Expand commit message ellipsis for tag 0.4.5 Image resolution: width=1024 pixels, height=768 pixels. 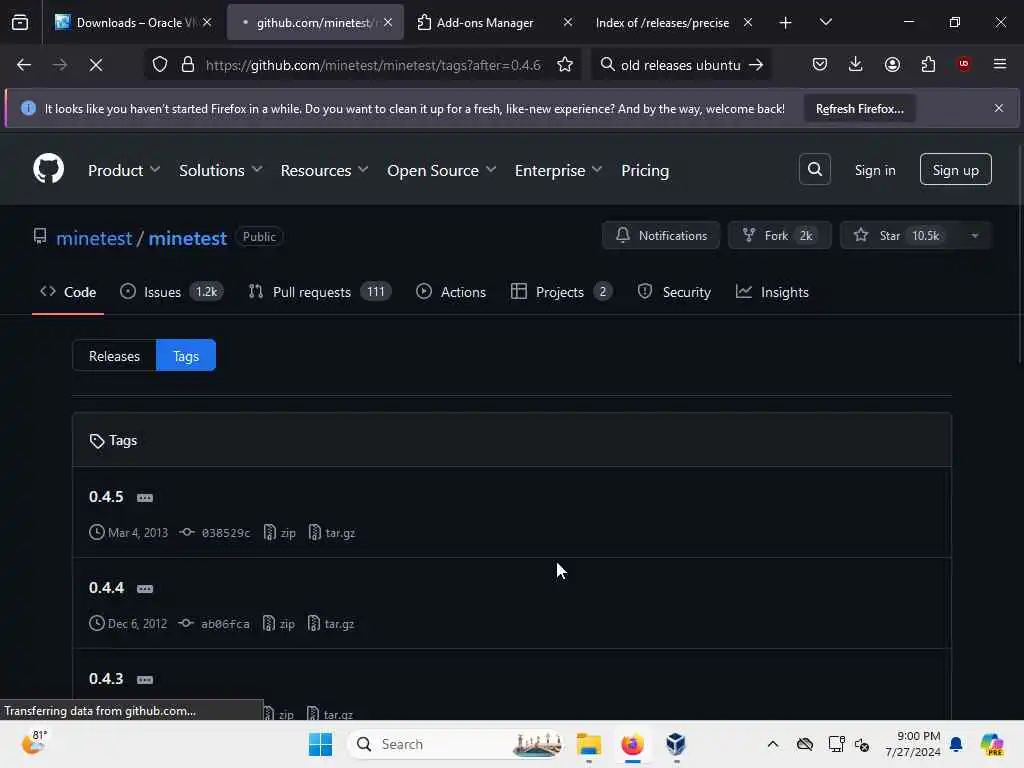click(x=145, y=498)
